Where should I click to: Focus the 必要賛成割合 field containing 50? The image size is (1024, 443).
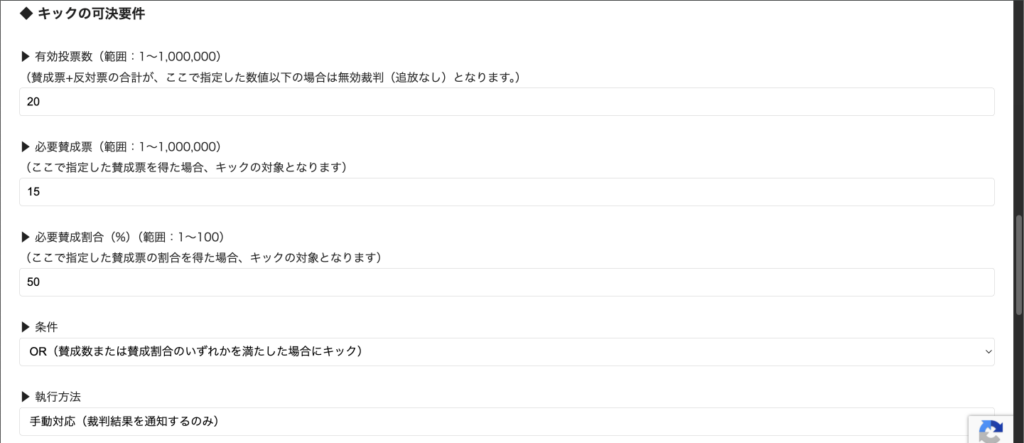pyautogui.click(x=506, y=282)
